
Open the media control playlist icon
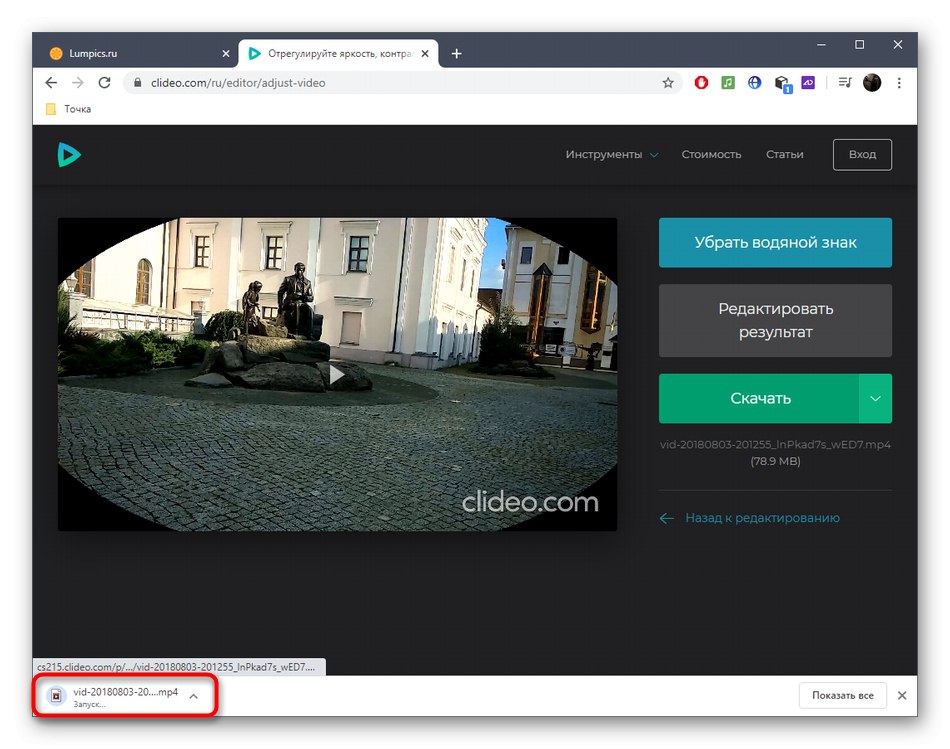(x=845, y=82)
